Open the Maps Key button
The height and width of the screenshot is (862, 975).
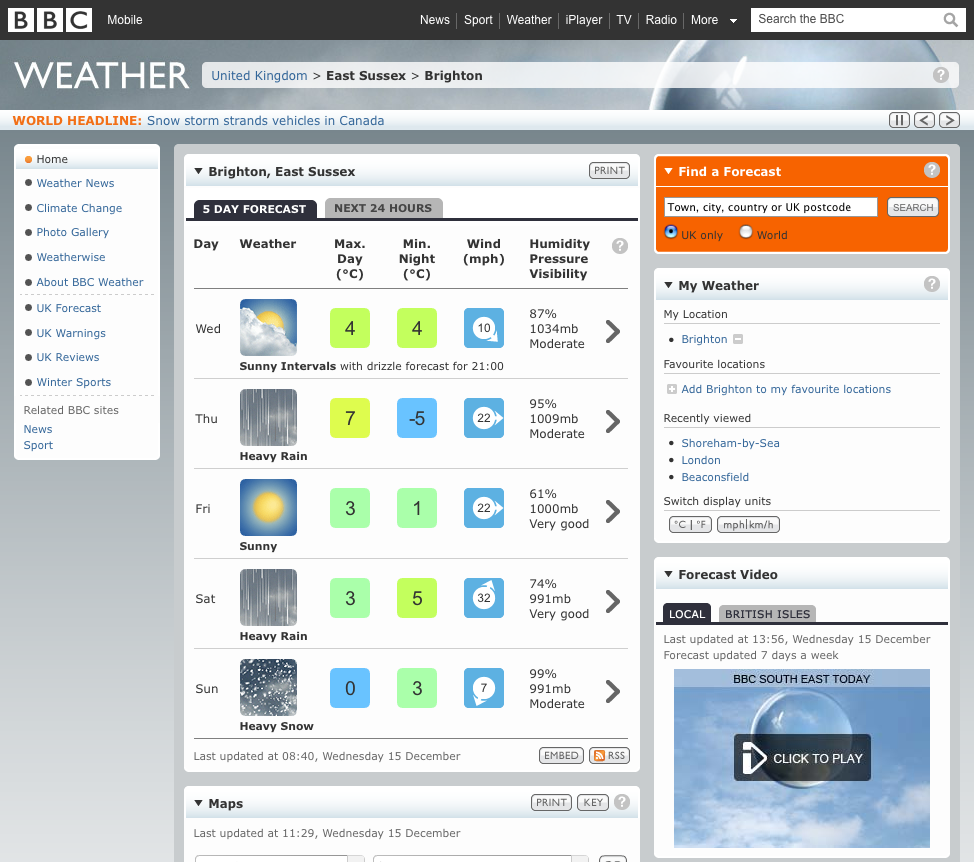click(x=593, y=802)
